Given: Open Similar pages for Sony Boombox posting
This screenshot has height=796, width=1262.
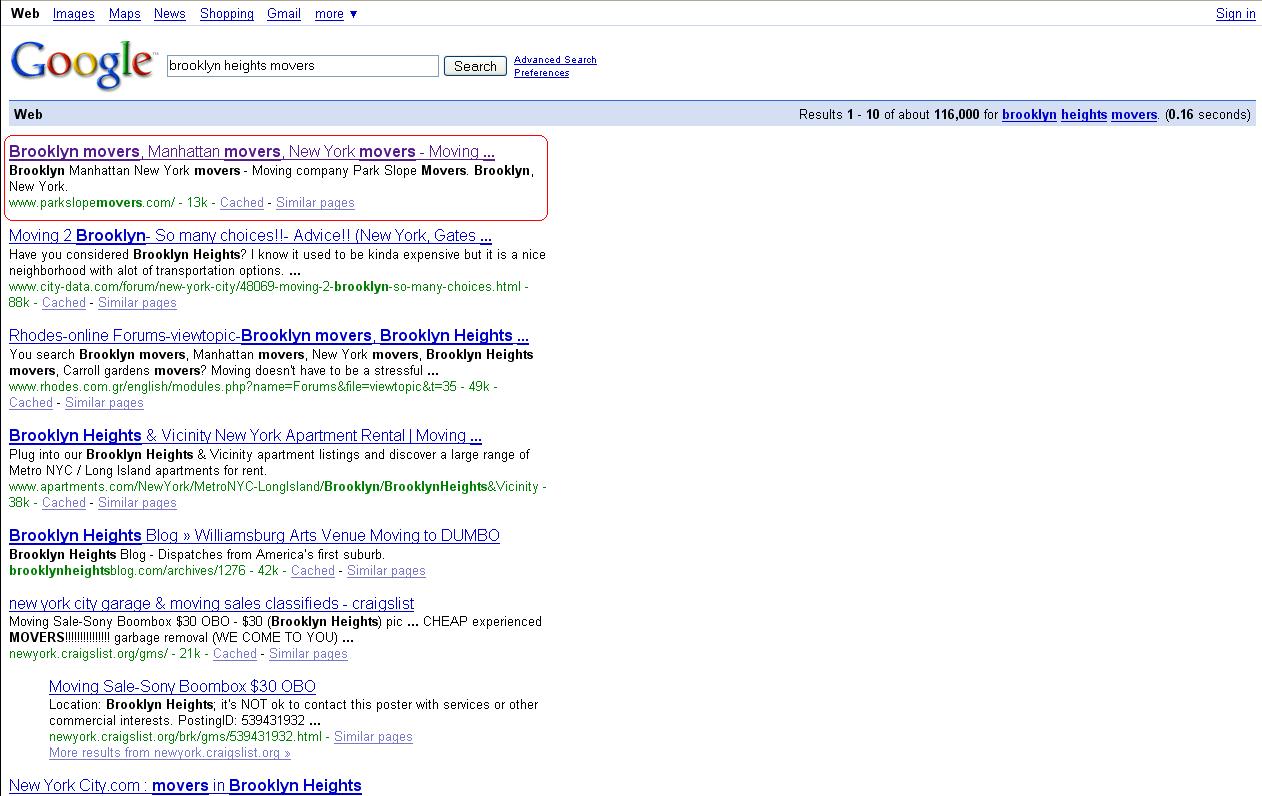Looking at the screenshot, I should click(373, 737).
